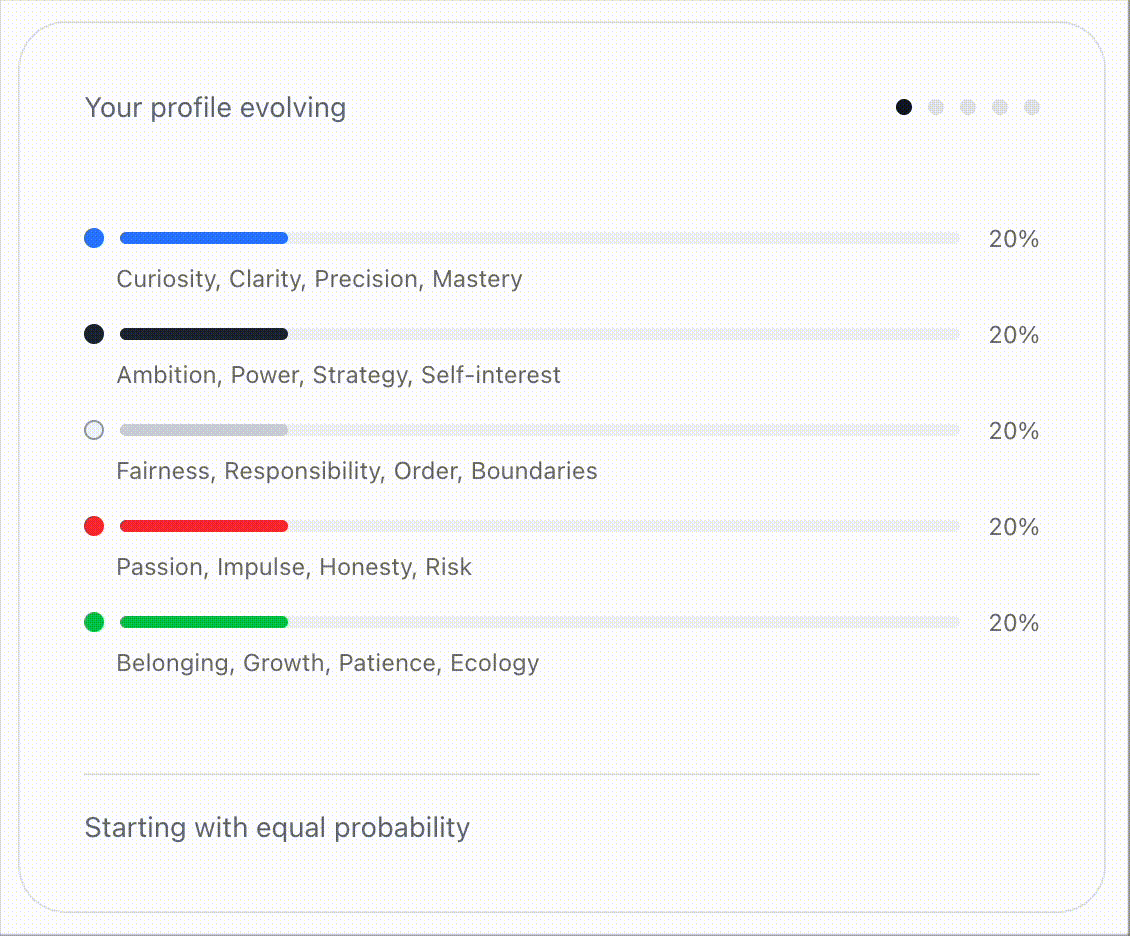Image resolution: width=1130 pixels, height=936 pixels.
Task: Click the "Starting with equal probability" caption
Action: point(277,828)
